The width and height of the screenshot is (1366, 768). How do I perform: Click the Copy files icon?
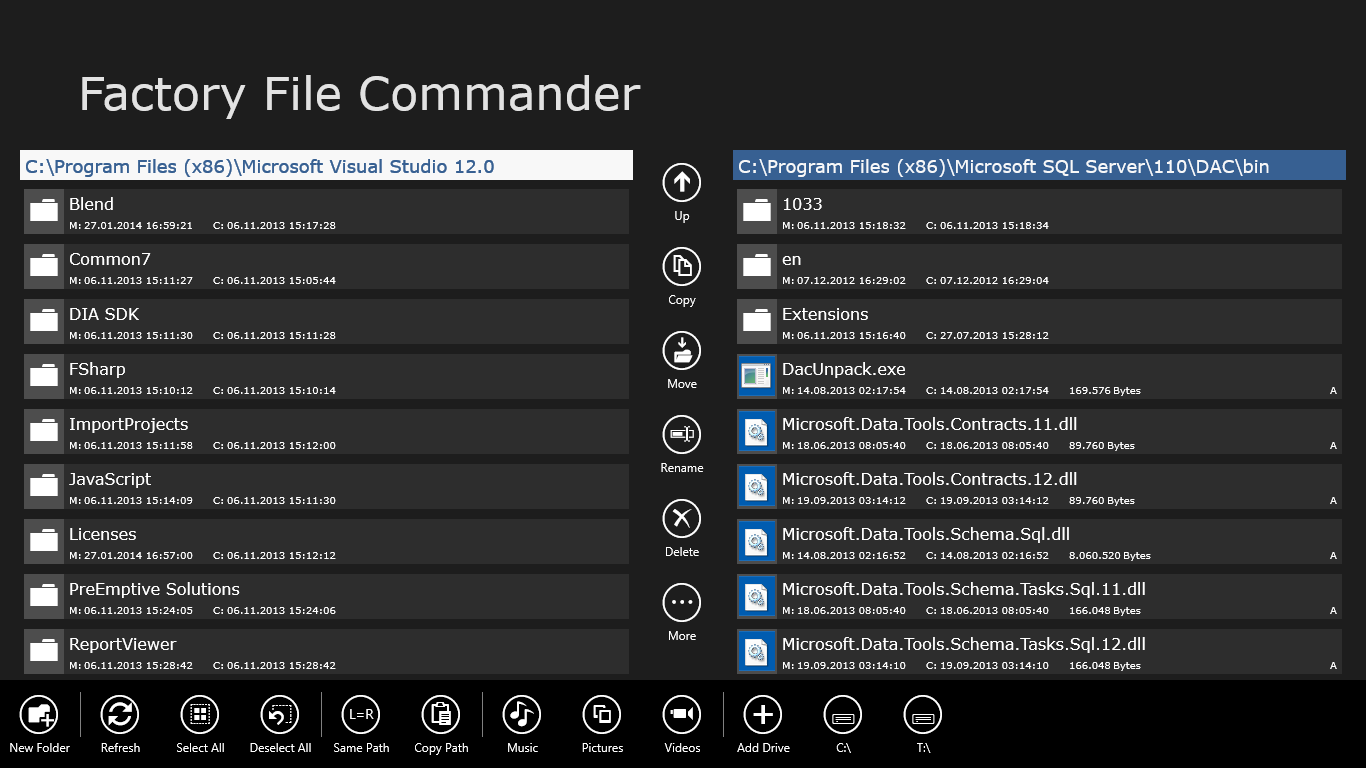[682, 267]
